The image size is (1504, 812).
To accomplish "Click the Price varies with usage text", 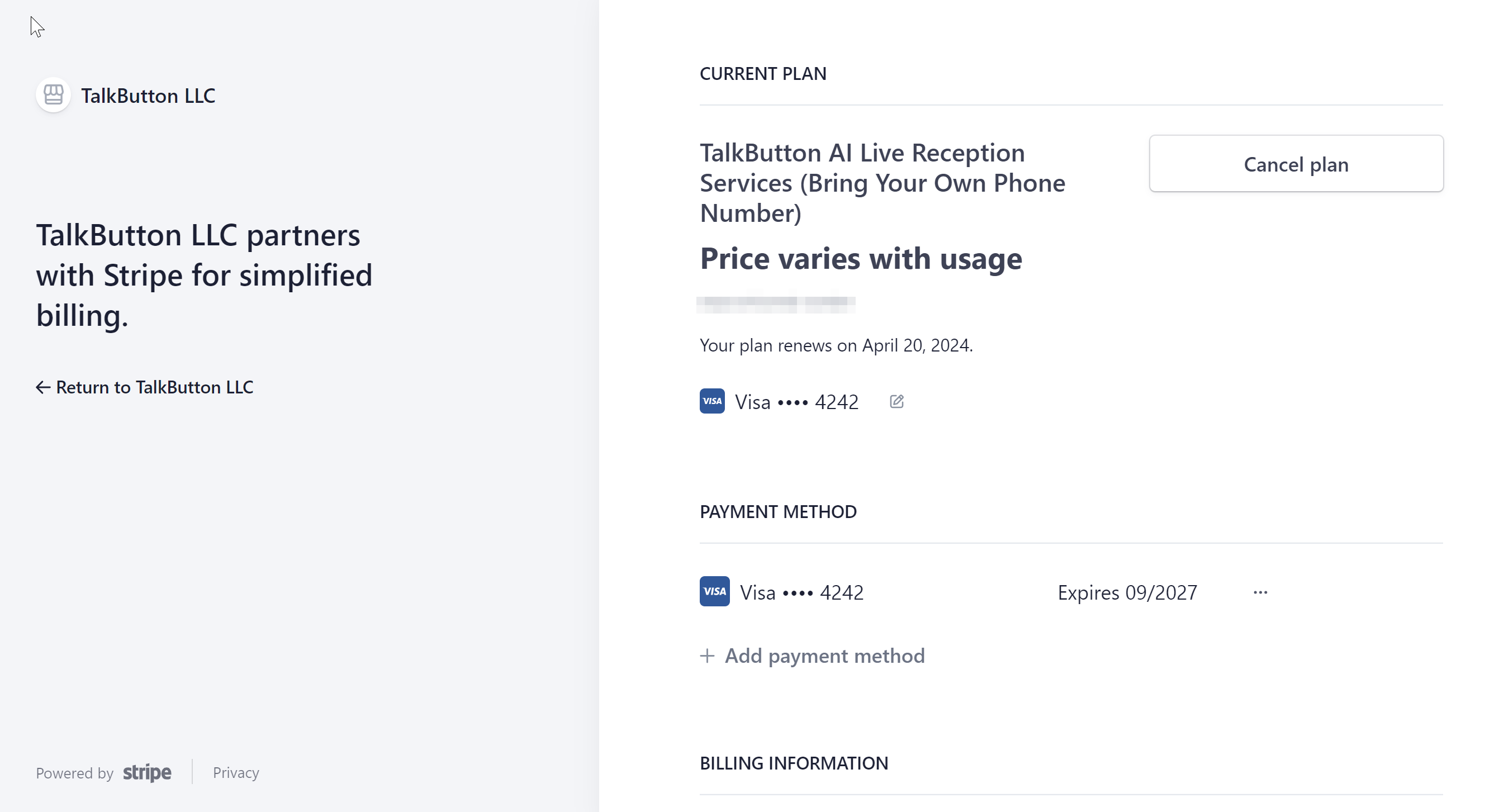I will [x=861, y=258].
